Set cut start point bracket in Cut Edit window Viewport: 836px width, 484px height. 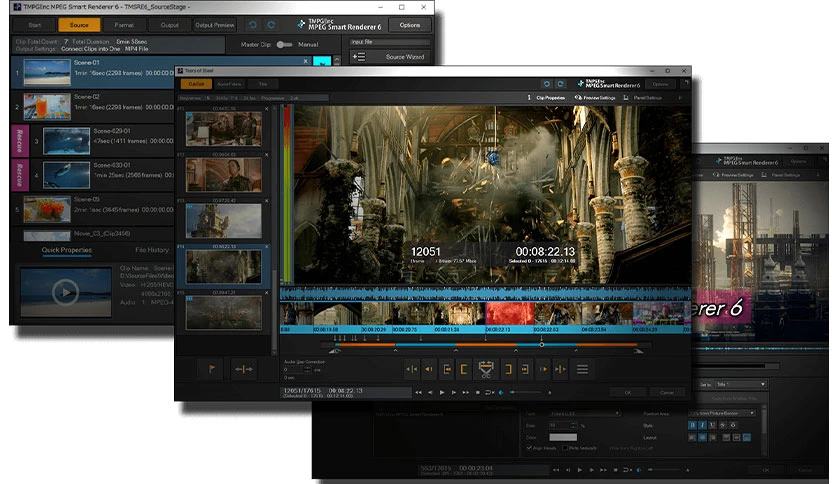(464, 369)
